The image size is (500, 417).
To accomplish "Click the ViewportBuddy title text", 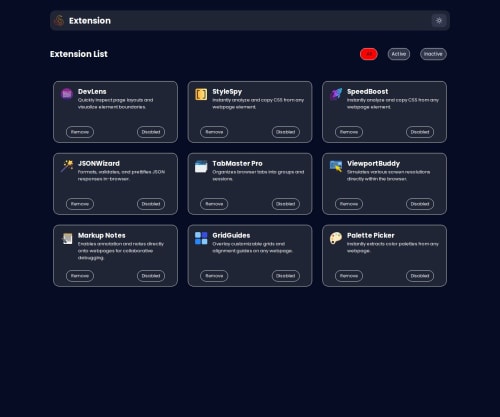I will 373,164.
